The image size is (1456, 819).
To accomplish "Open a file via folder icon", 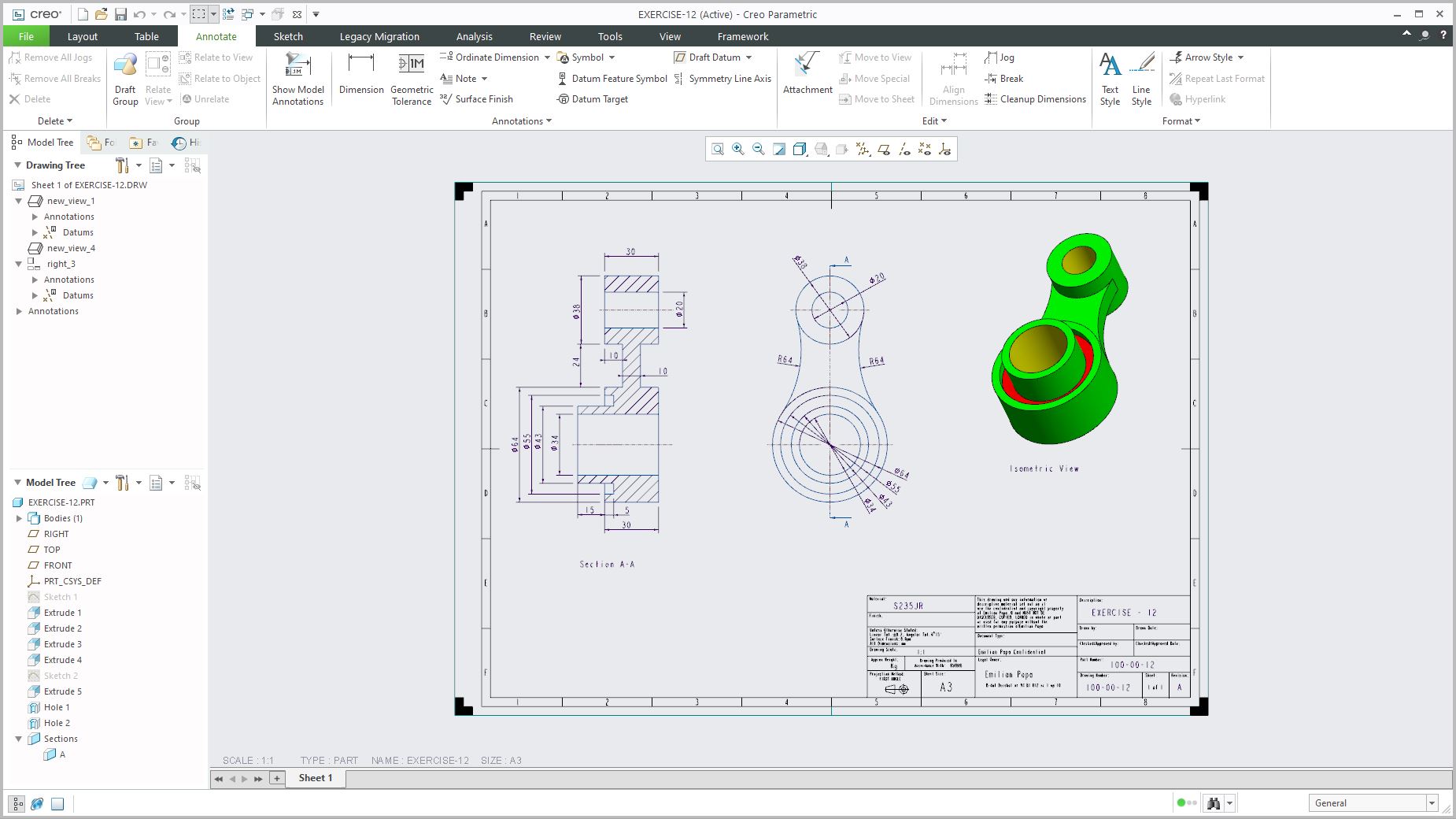I will pyautogui.click(x=102, y=14).
